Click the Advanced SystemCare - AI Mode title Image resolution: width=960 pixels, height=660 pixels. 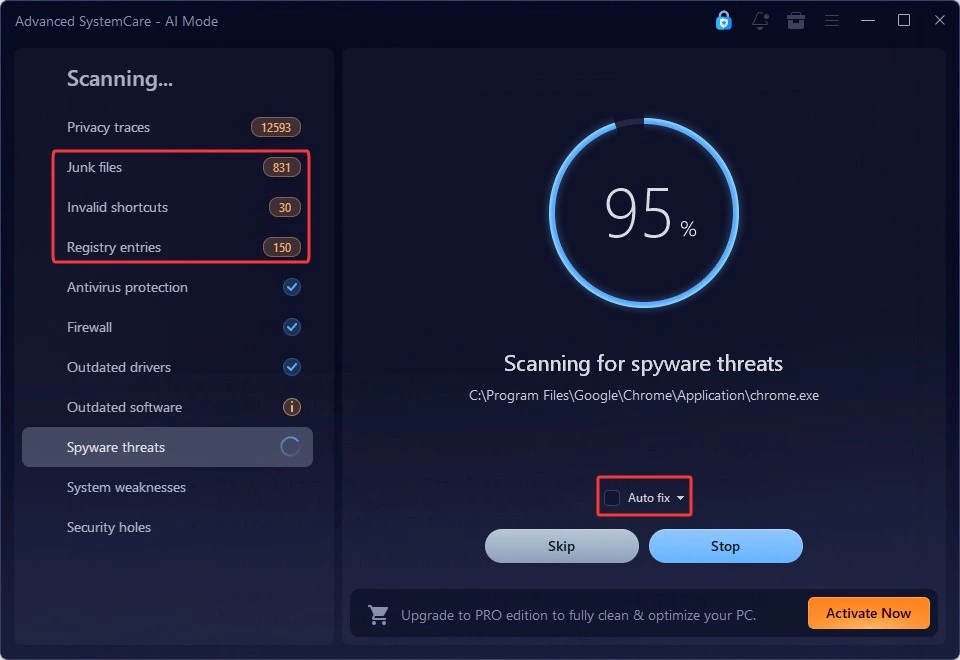pos(116,21)
